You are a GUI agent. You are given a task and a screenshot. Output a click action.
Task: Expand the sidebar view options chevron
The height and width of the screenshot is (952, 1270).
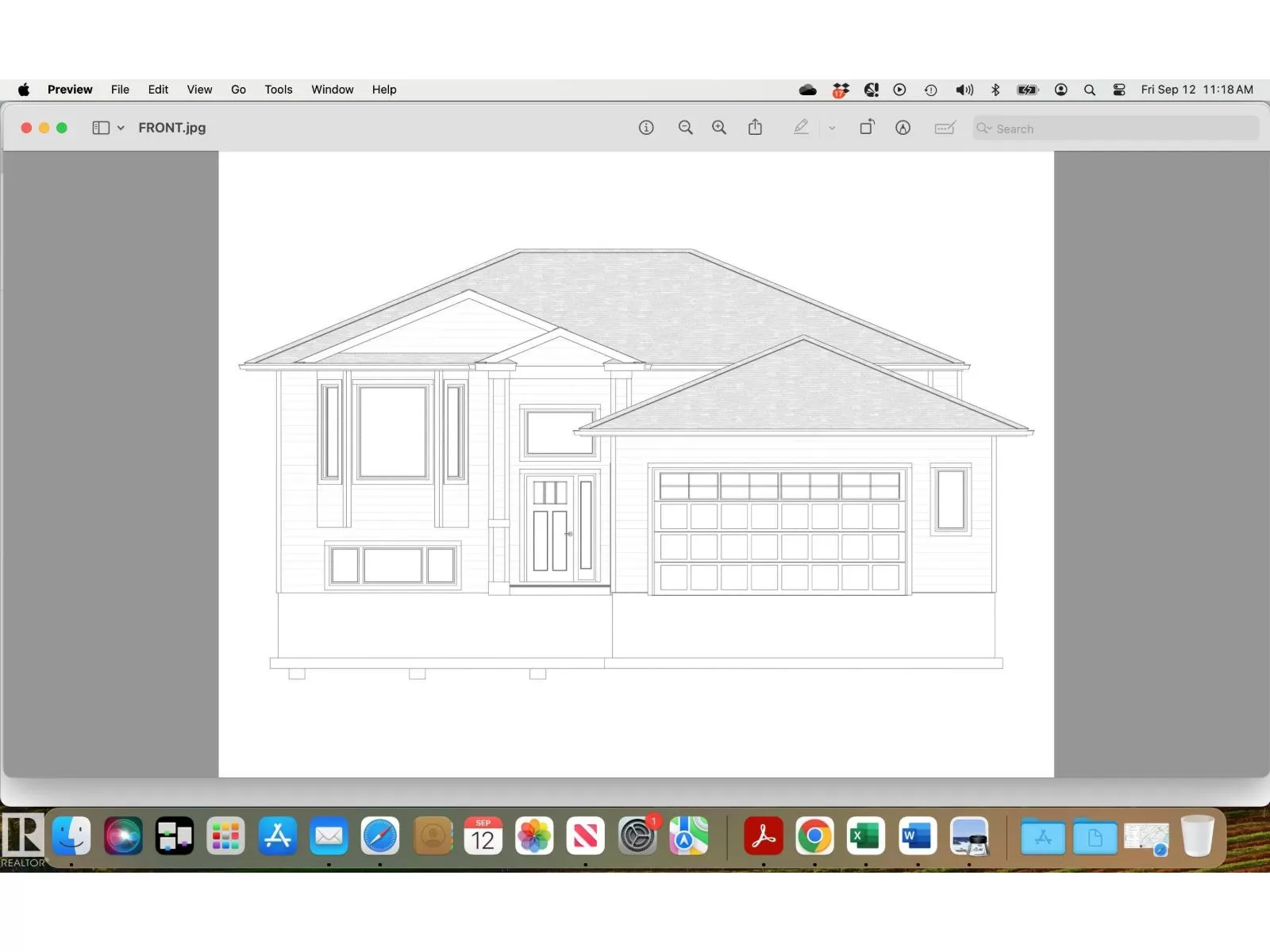coord(121,128)
